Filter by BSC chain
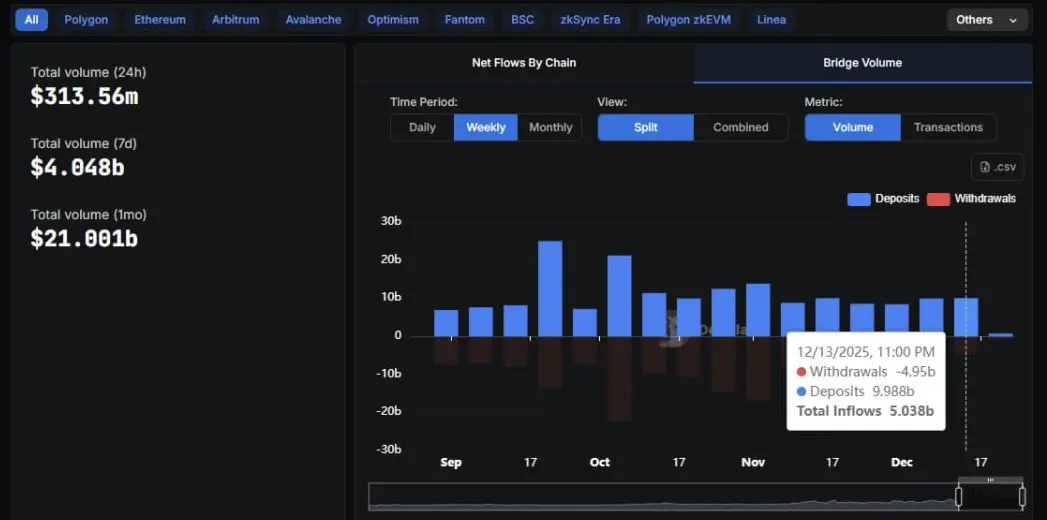The image size is (1047, 520). [x=523, y=19]
